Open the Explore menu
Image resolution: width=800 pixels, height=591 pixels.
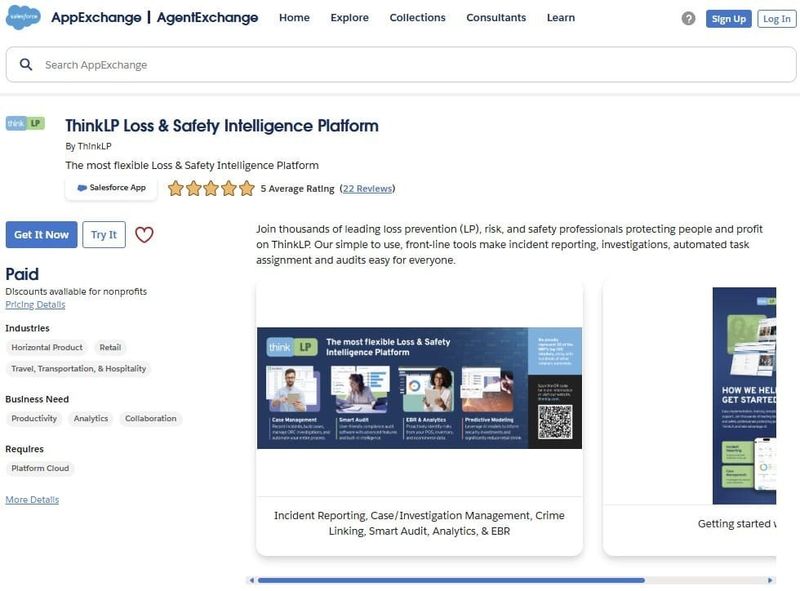point(349,18)
